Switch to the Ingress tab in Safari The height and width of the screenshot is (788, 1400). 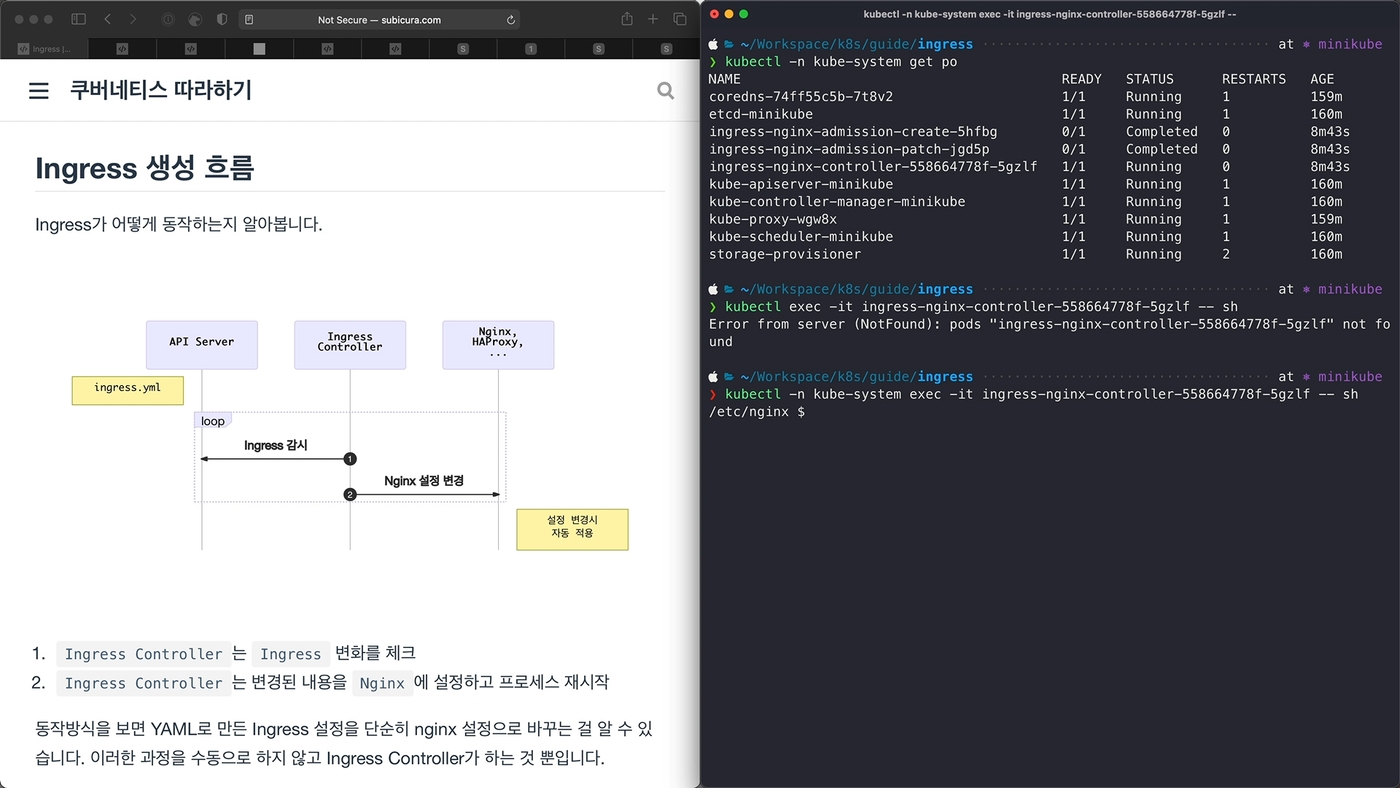[44, 48]
